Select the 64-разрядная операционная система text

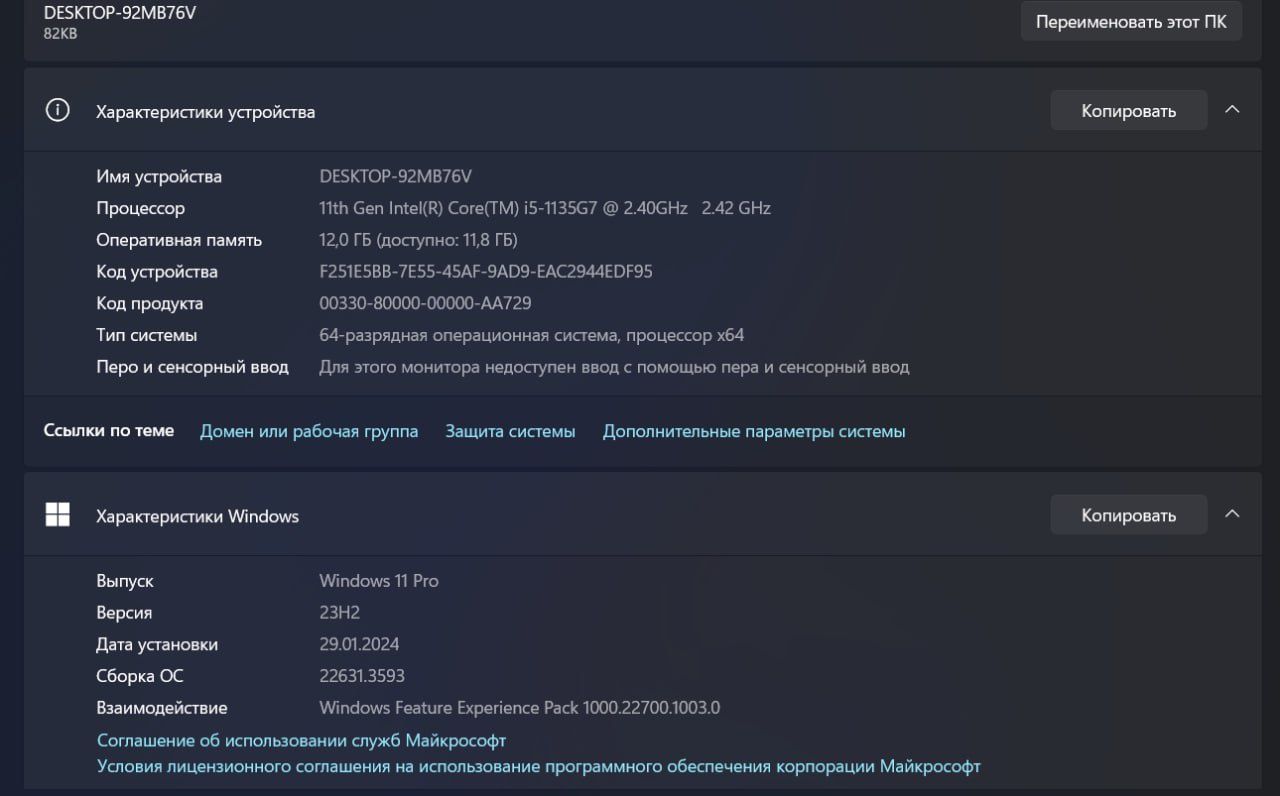(x=531, y=335)
